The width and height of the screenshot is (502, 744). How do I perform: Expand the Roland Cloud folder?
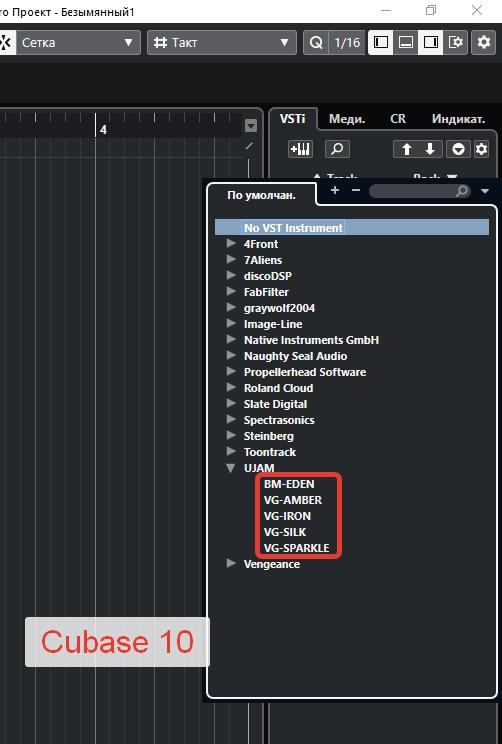pyautogui.click(x=231, y=388)
